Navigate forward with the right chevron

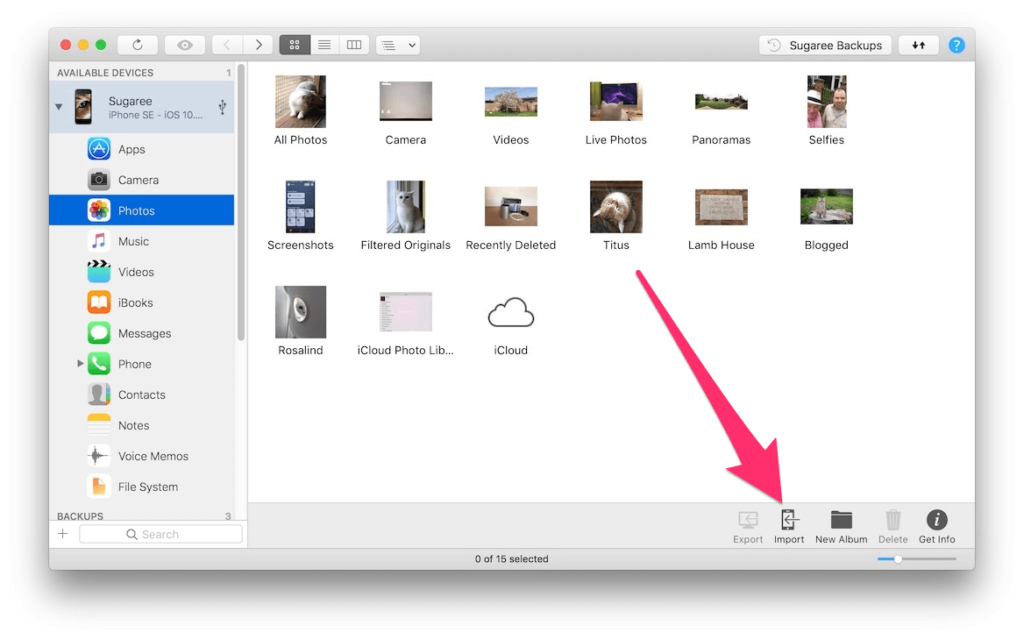point(259,45)
